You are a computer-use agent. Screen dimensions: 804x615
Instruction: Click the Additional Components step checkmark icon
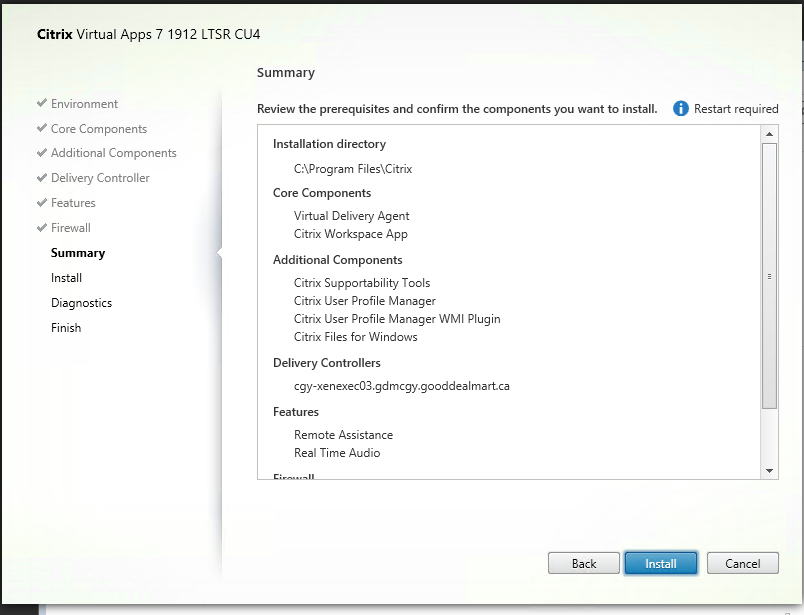tap(42, 152)
